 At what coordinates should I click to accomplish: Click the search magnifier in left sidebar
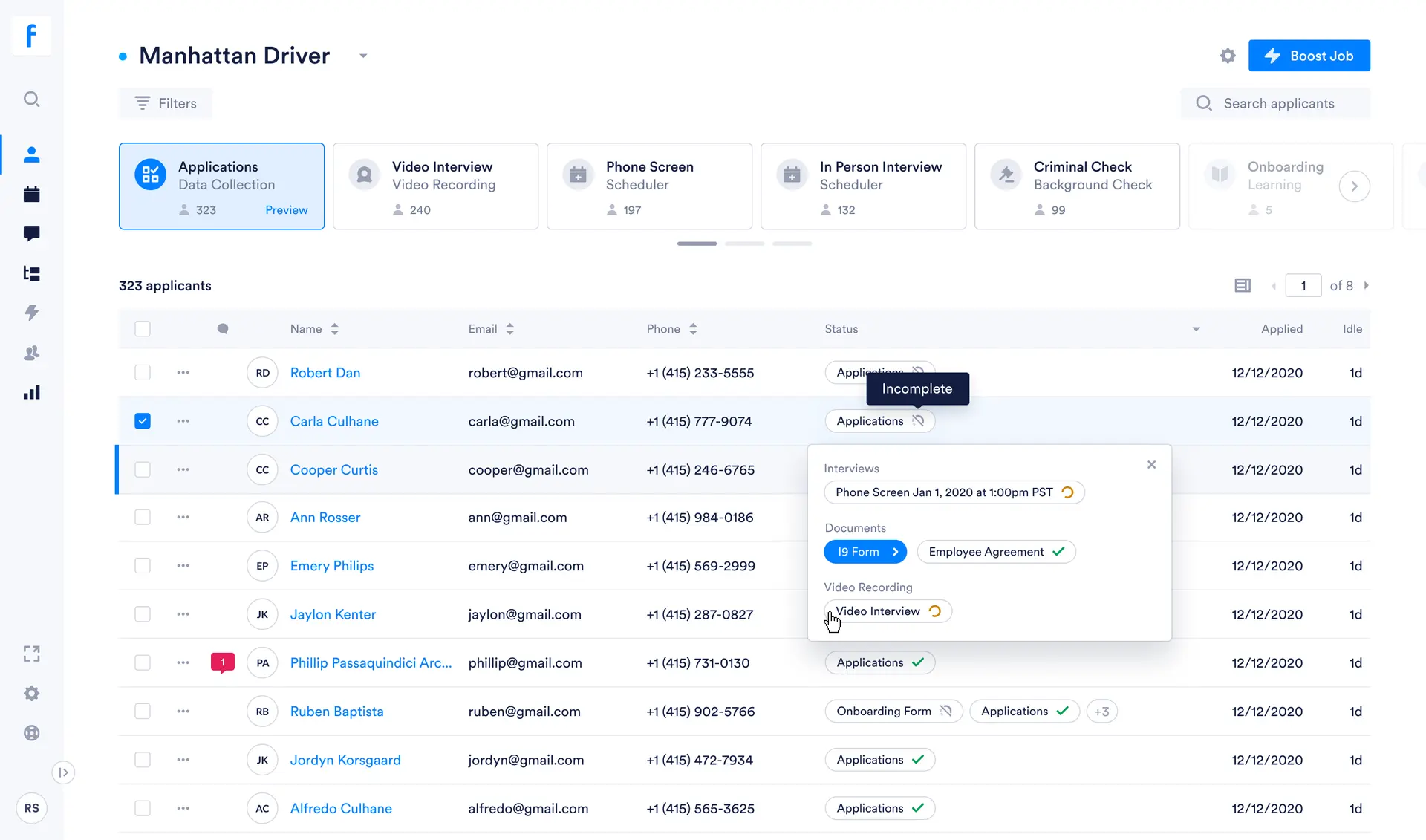pos(31,100)
